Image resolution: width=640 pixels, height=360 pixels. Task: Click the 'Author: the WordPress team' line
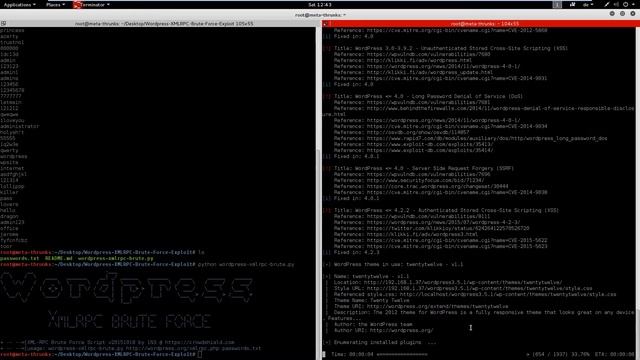click(x=373, y=324)
